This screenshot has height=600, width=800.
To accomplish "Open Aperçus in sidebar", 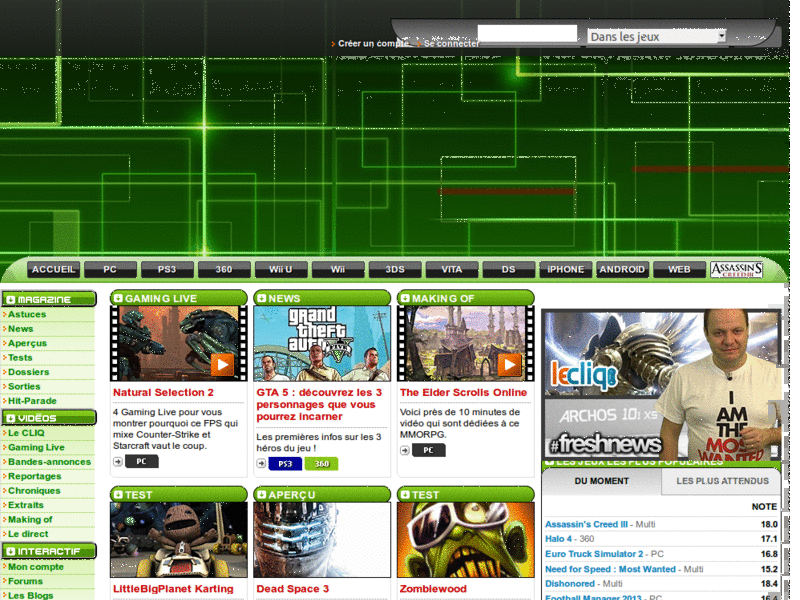I will tap(27, 343).
